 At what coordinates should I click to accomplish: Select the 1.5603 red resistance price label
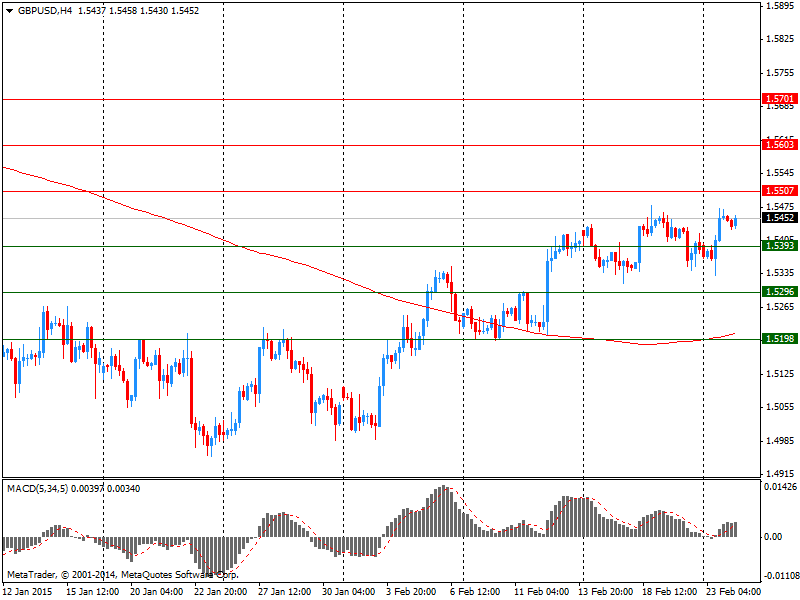pos(780,145)
